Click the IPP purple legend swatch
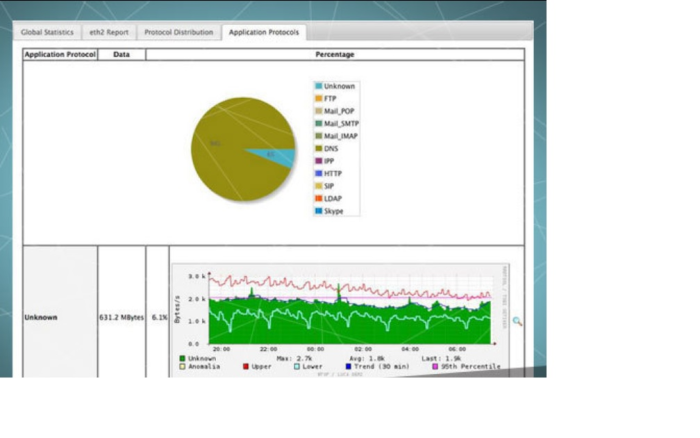Screen dimensions: 700x438 point(319,161)
